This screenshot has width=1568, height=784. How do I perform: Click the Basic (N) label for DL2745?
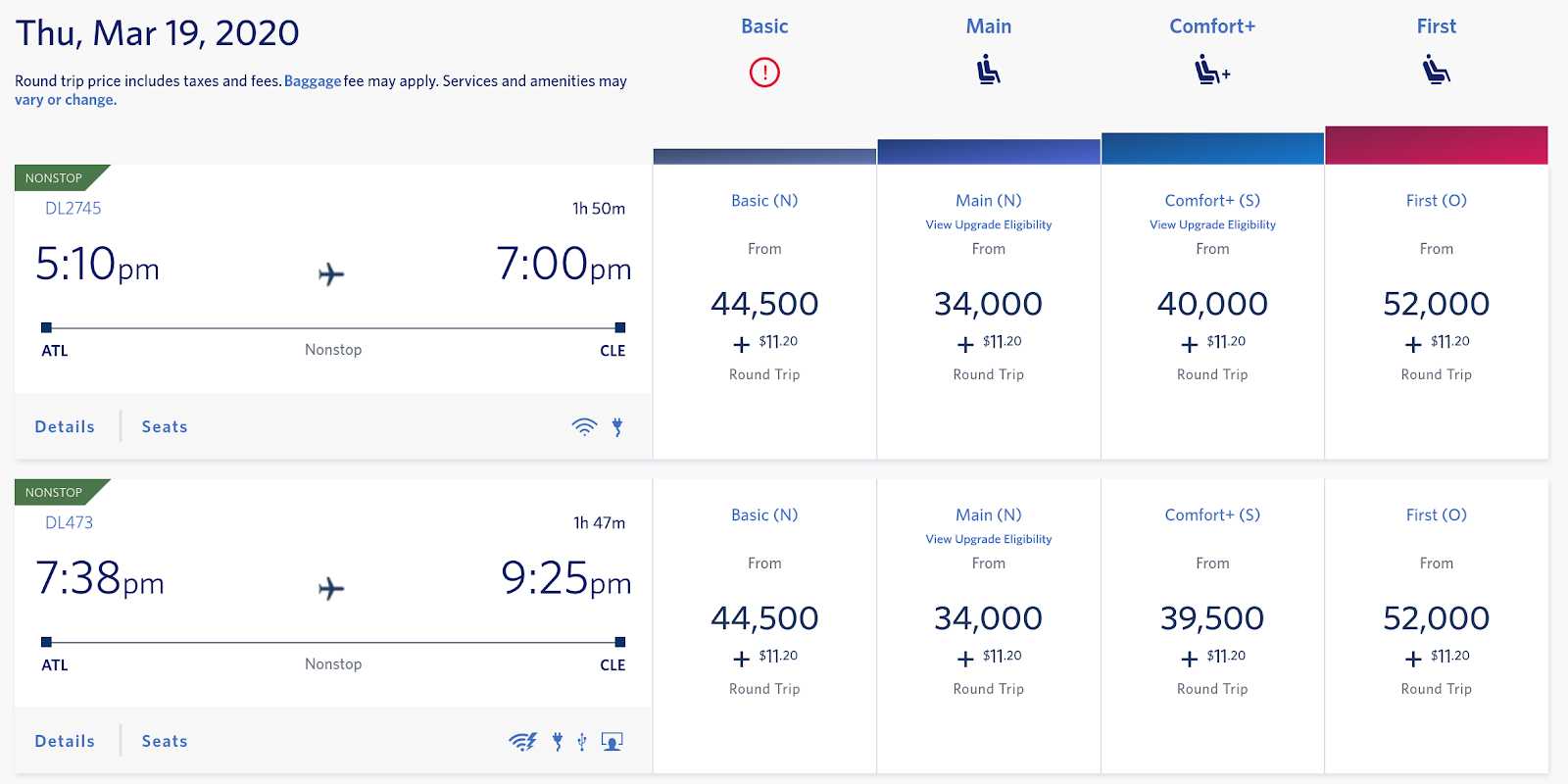click(x=764, y=200)
